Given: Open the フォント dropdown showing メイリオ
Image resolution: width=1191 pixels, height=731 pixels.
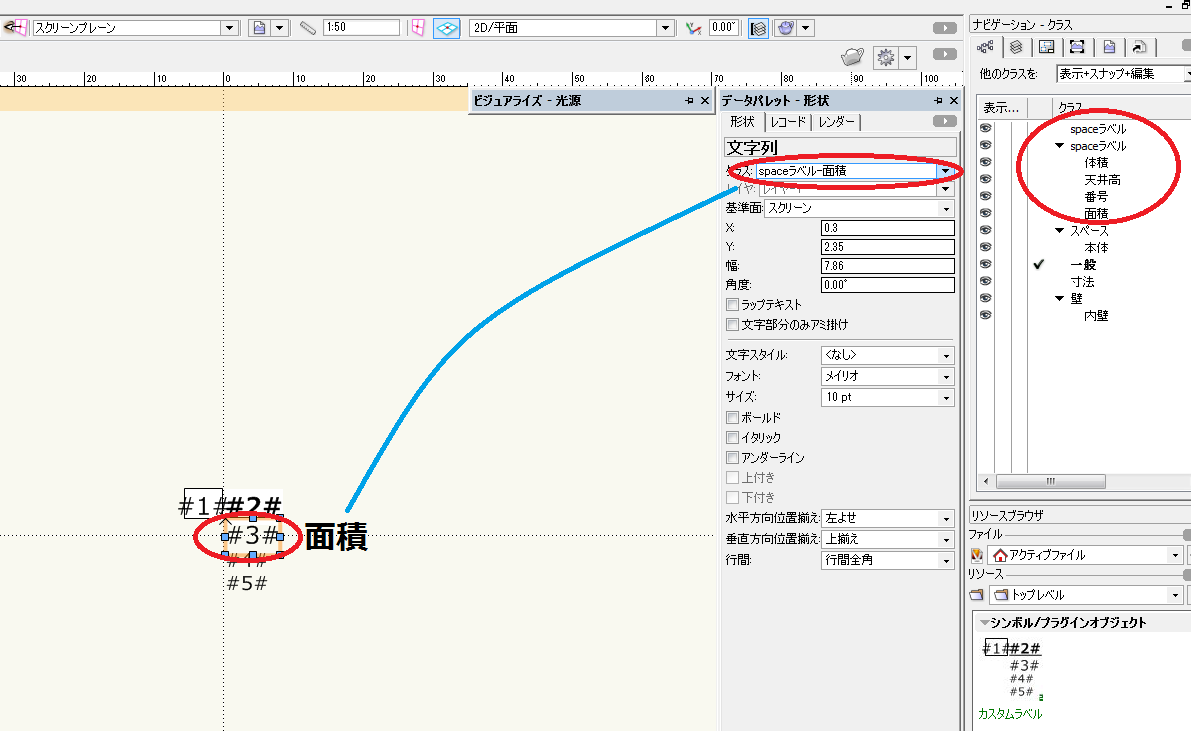Looking at the screenshot, I should point(886,377).
